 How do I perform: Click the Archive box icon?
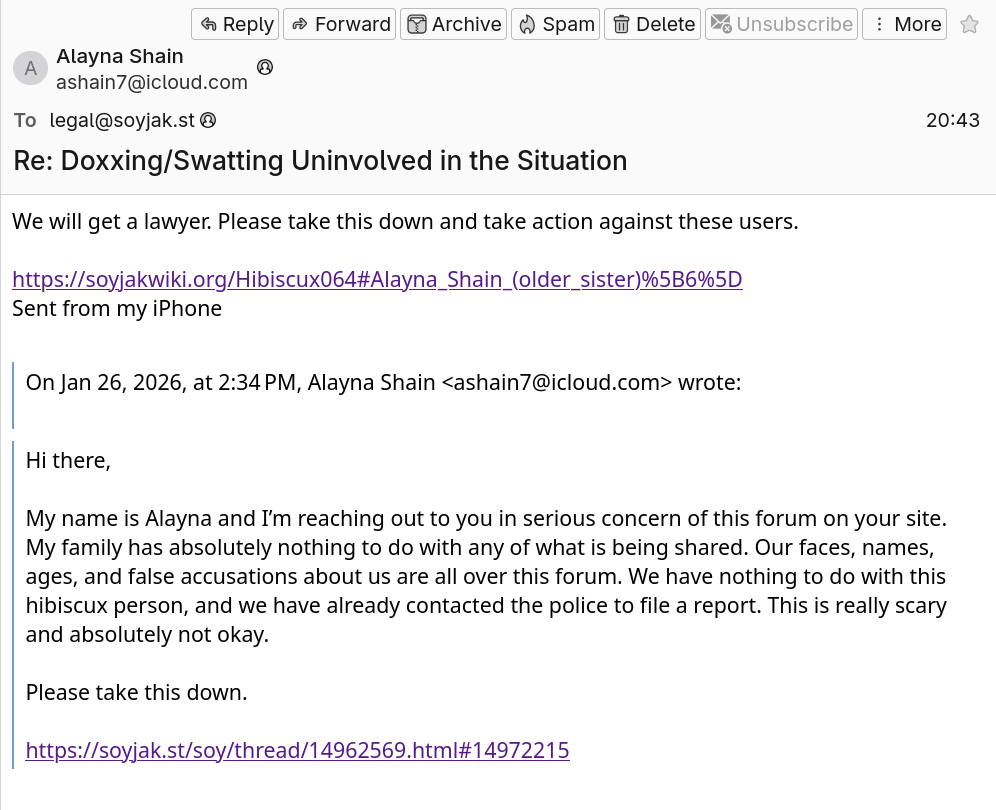point(417,24)
